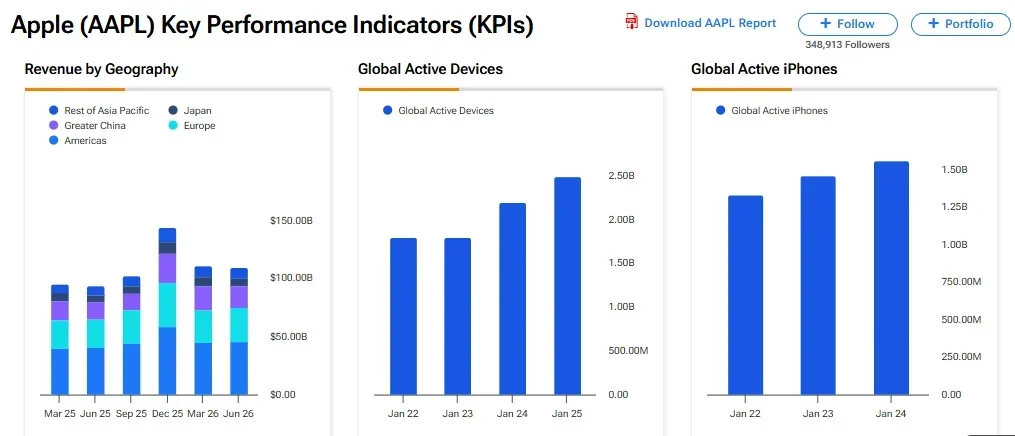Click the Global Active Devices chart heading
The image size is (1015, 436).
tap(430, 69)
